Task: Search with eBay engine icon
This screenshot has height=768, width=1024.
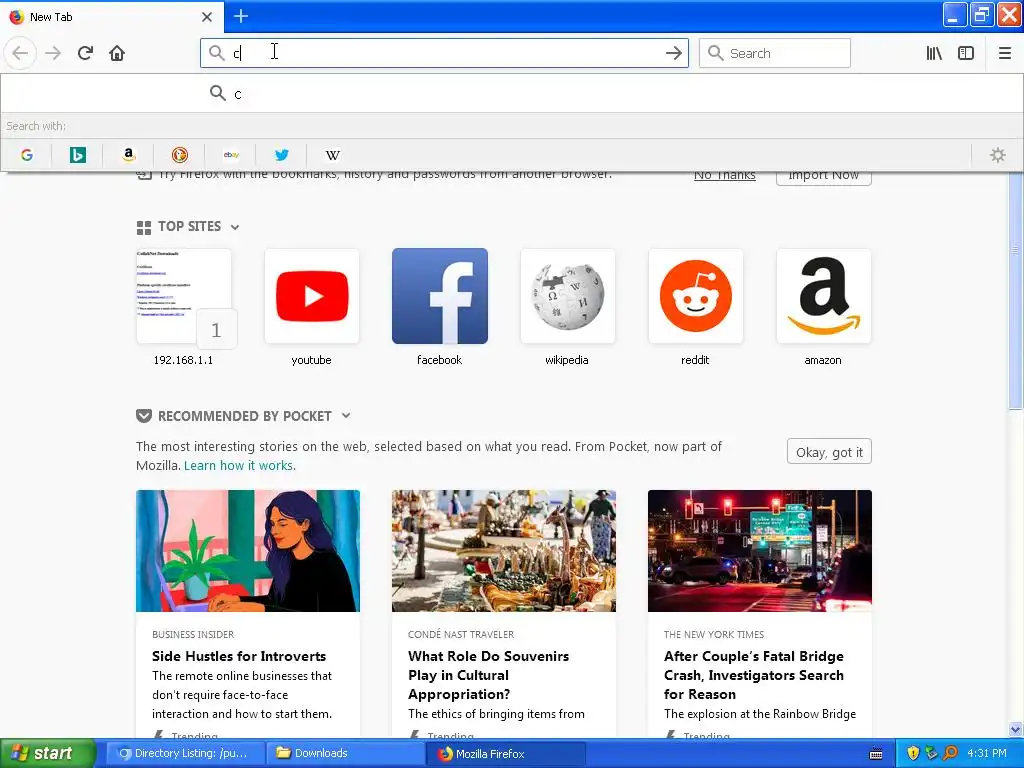Action: click(231, 155)
